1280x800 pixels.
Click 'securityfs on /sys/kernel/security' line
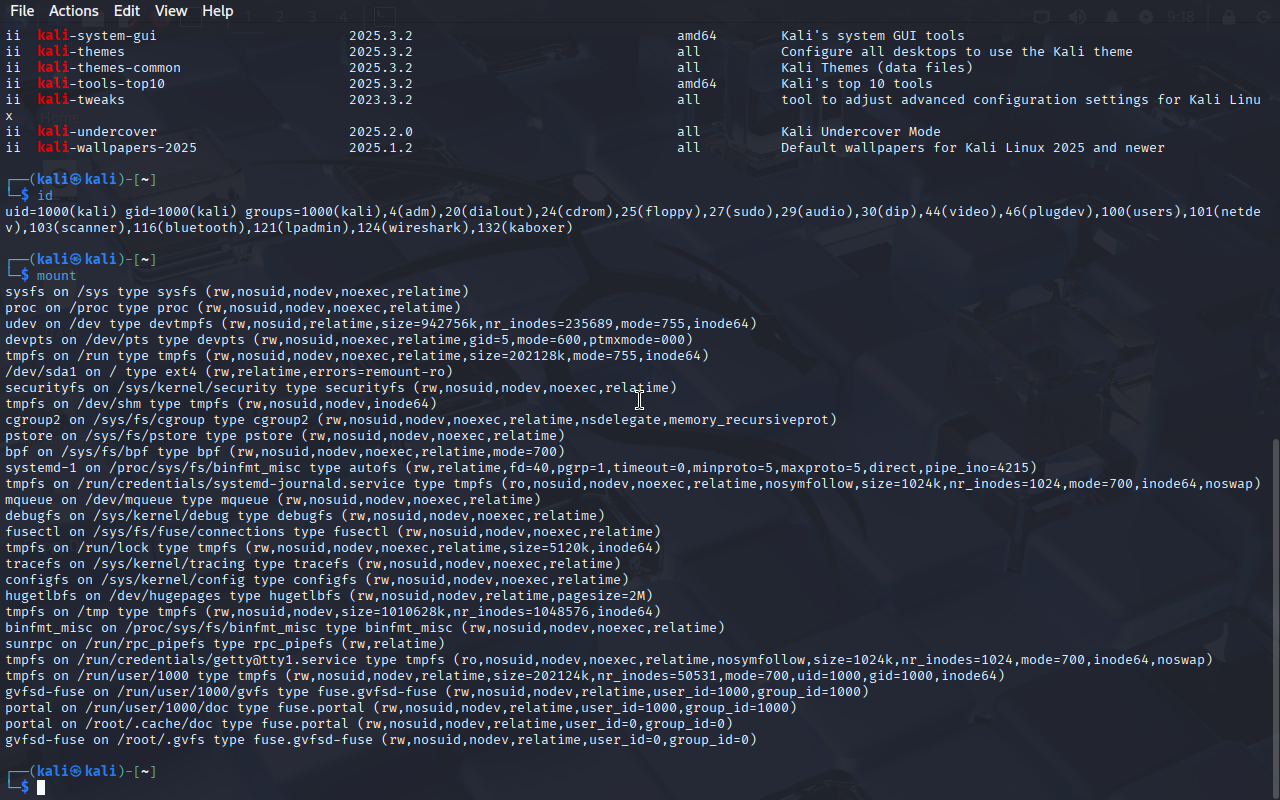pos(341,388)
